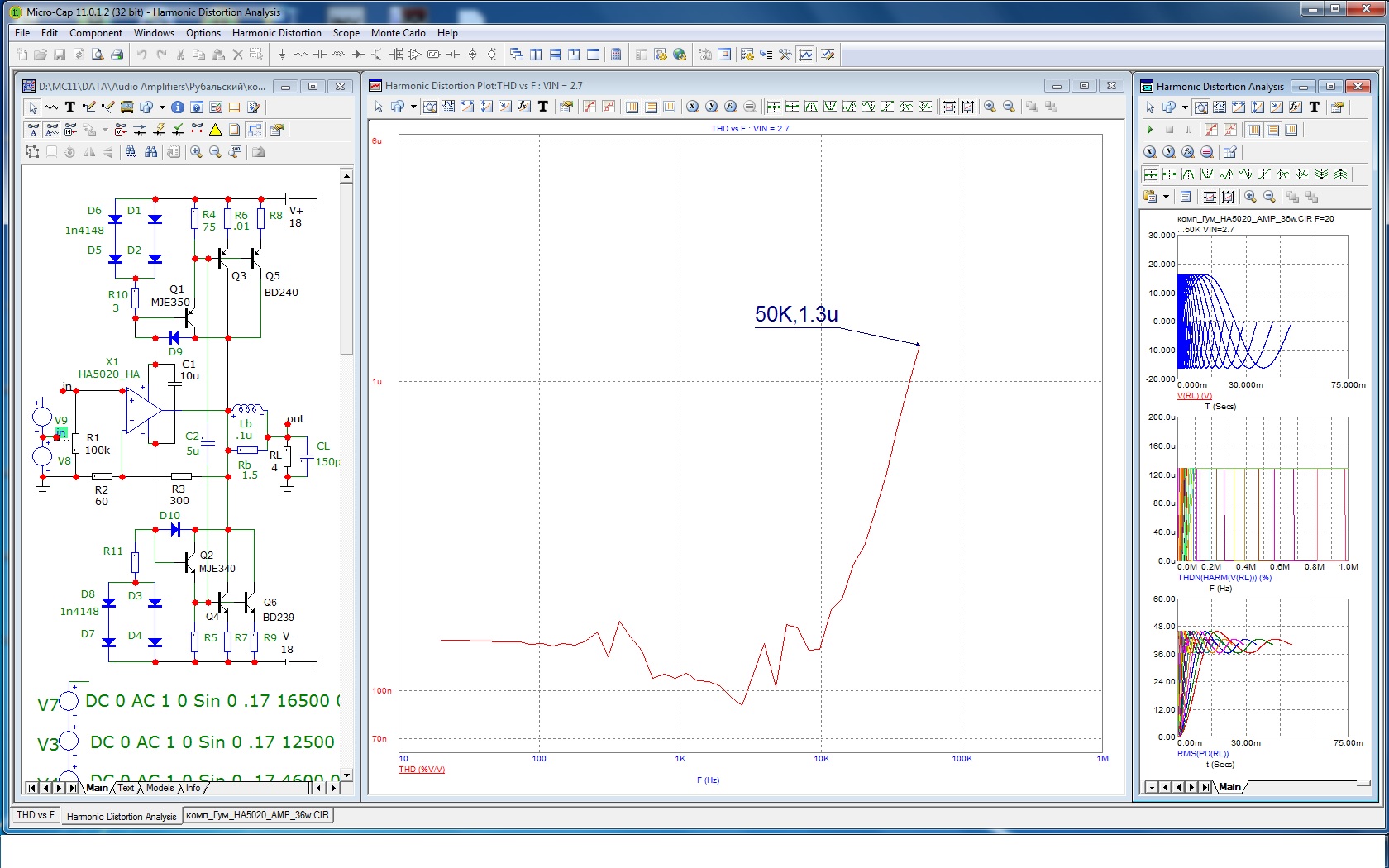Image resolution: width=1389 pixels, height=868 pixels.
Task: Click the Save file icon in the main toolbar
Action: coord(60,55)
